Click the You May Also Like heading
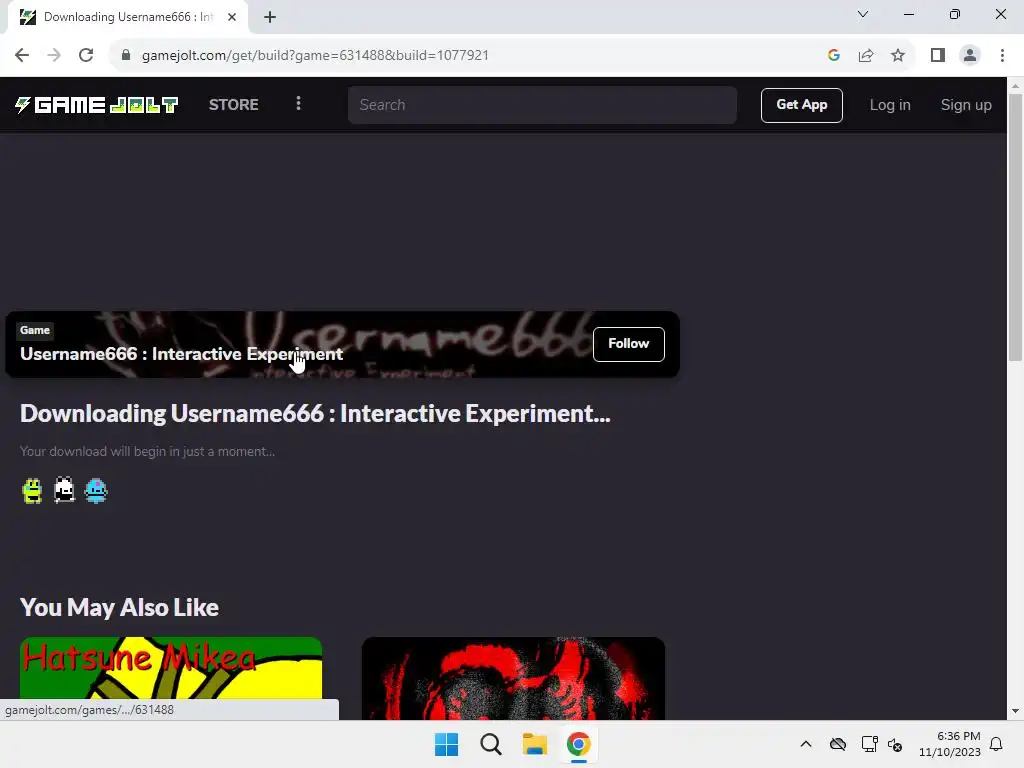The image size is (1024, 768). 120,607
